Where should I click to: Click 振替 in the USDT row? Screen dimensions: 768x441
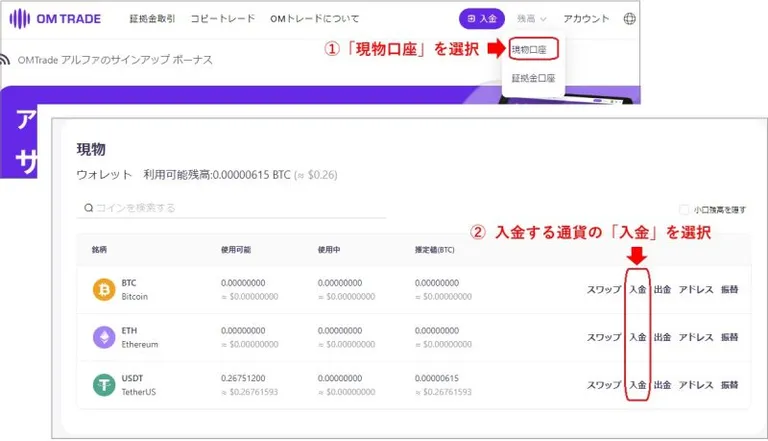coord(729,385)
